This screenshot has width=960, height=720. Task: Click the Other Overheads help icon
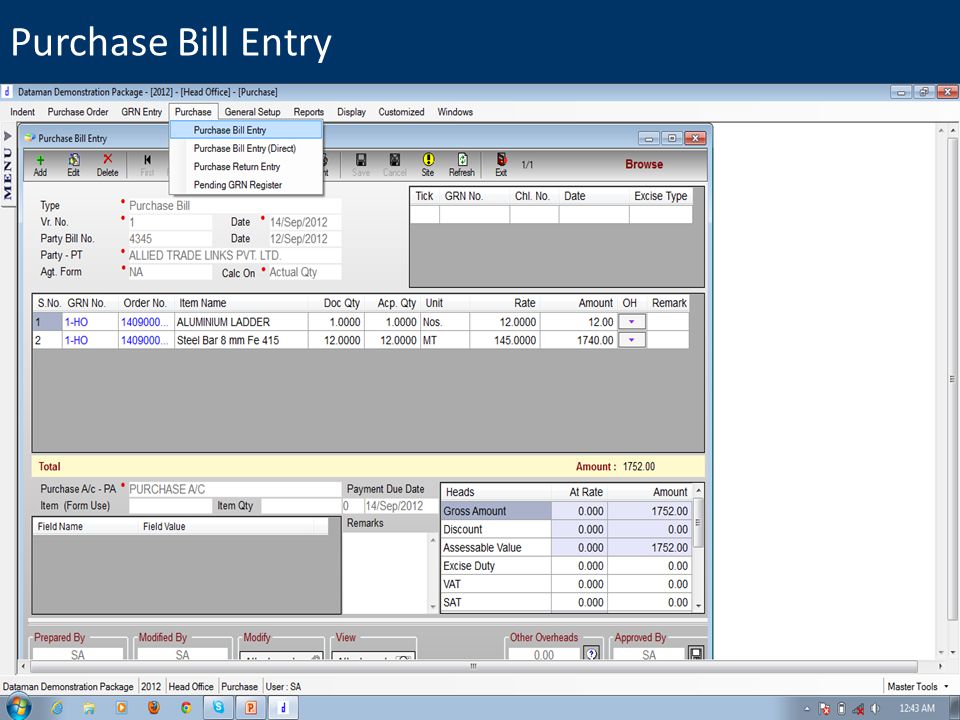click(x=591, y=653)
